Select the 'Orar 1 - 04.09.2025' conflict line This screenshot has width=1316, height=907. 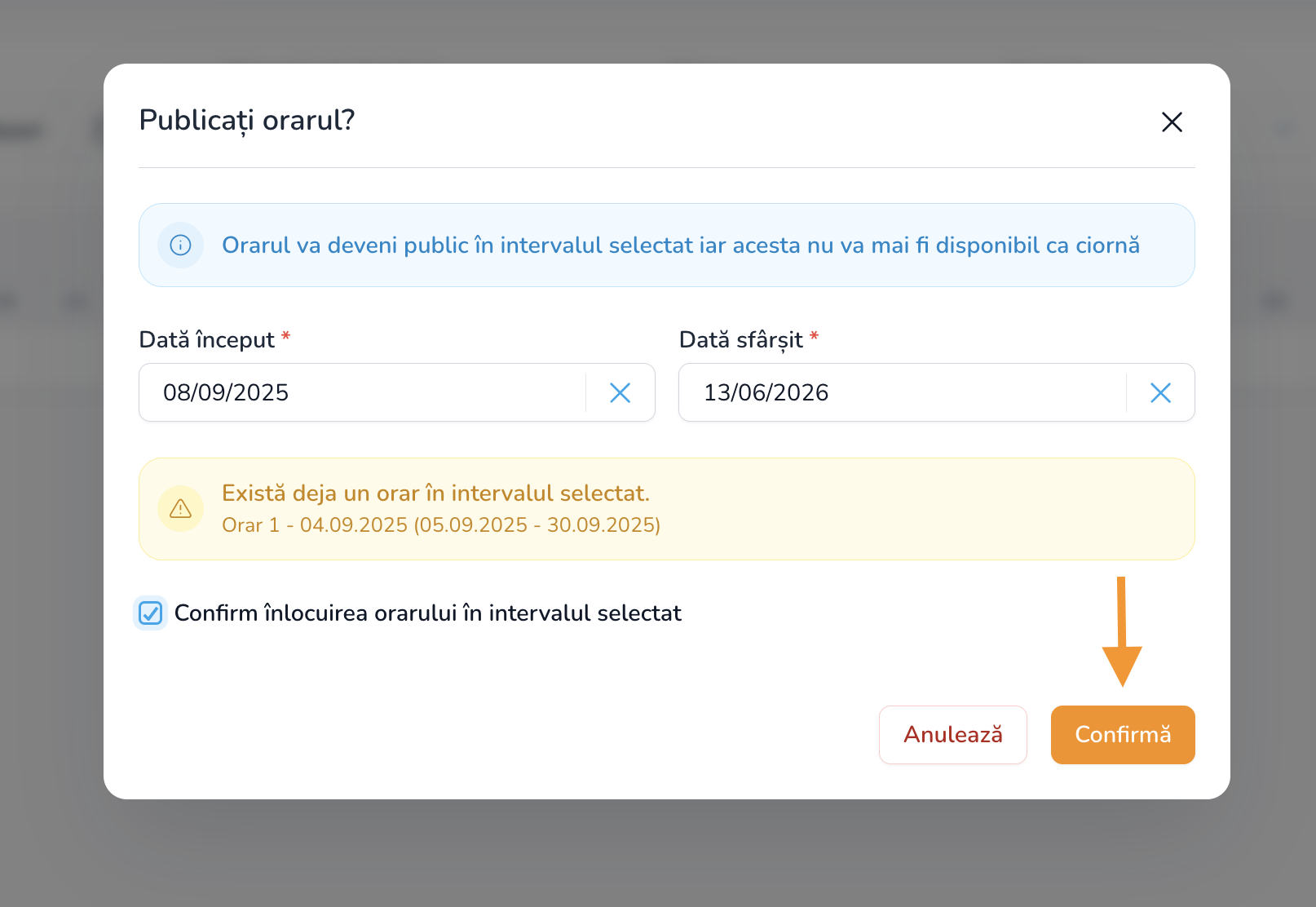point(440,525)
